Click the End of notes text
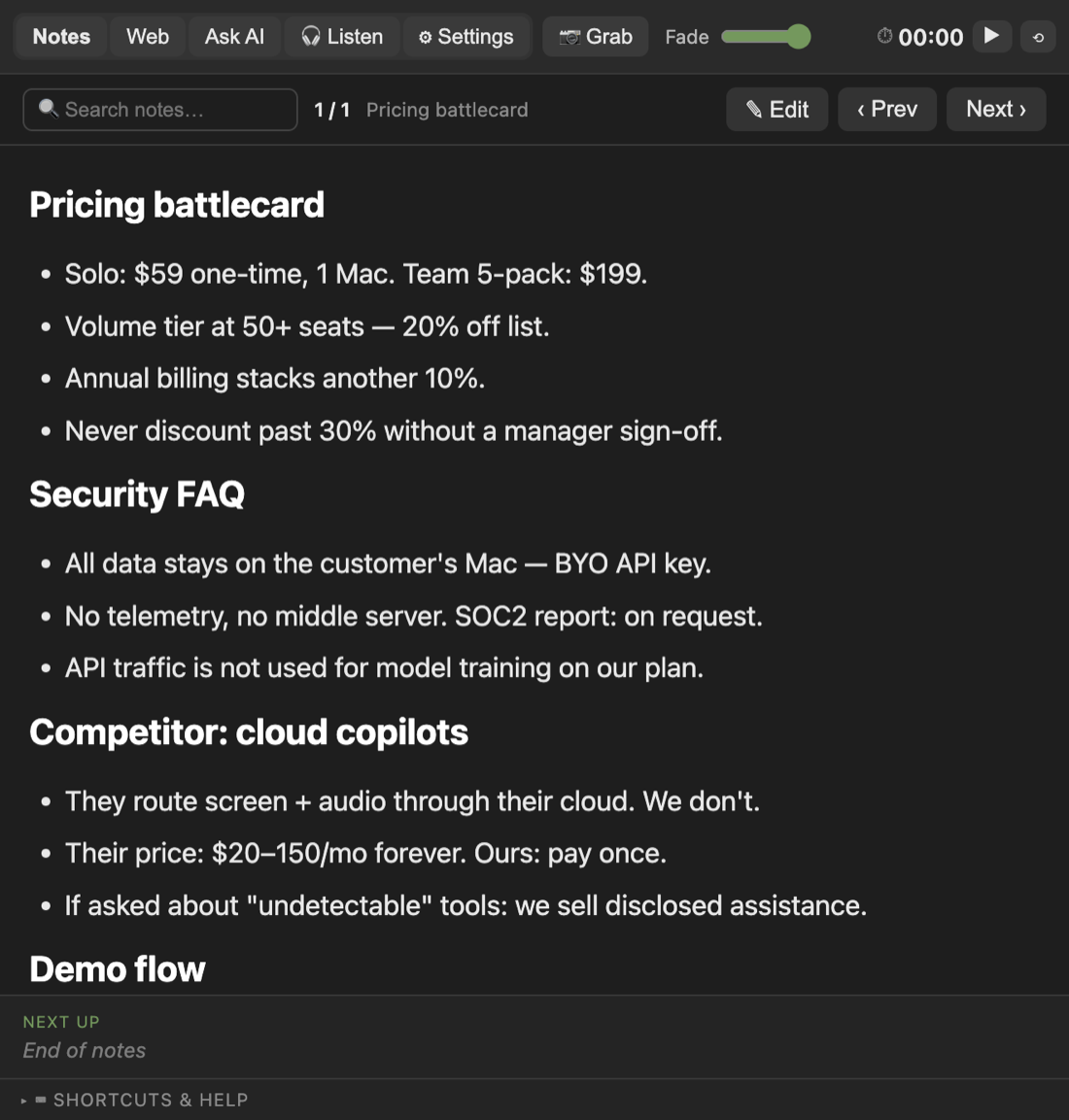Screen dimensions: 1069x1120 tap(85, 1051)
